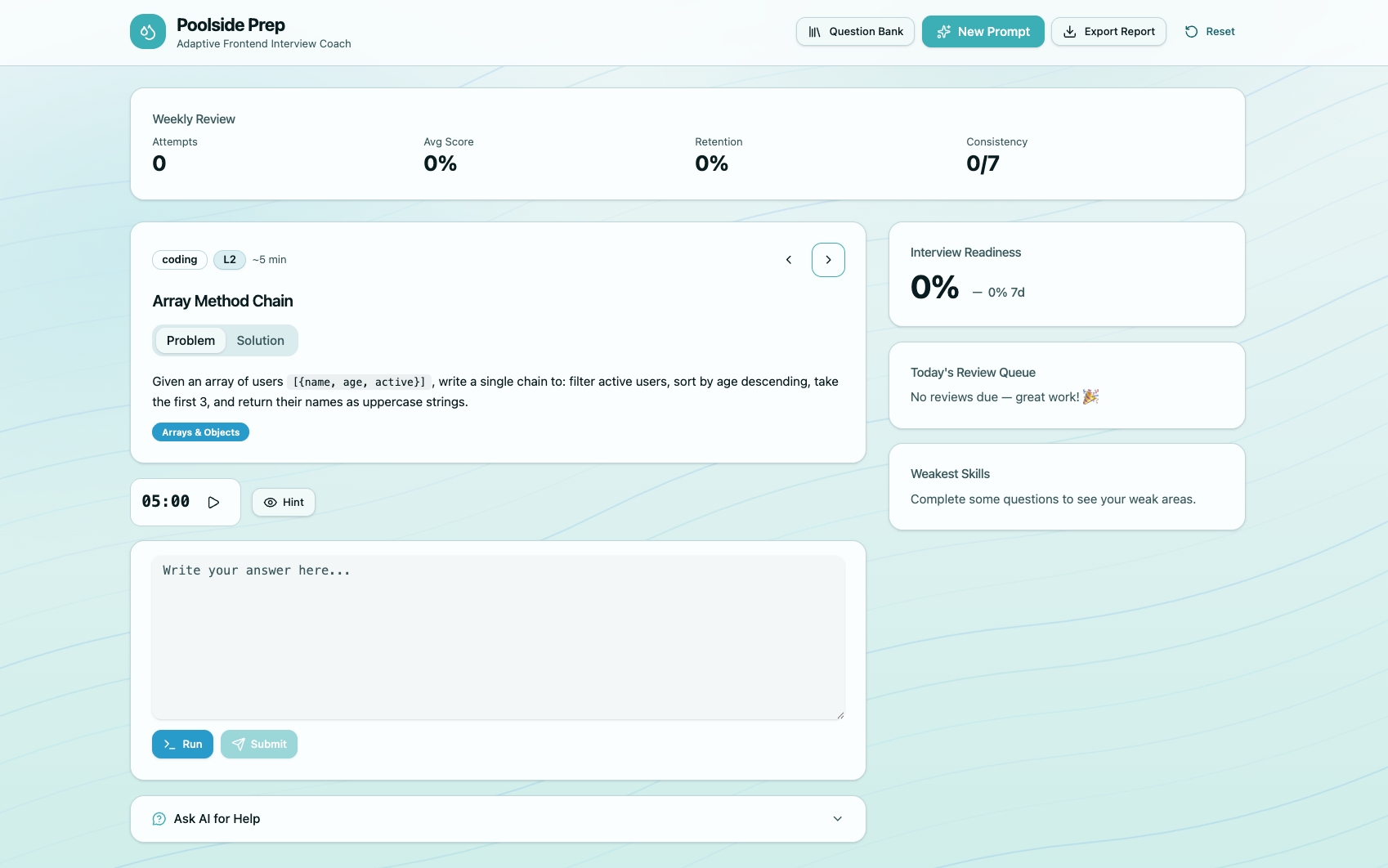Click the ~5 min estimate label

pos(270,260)
